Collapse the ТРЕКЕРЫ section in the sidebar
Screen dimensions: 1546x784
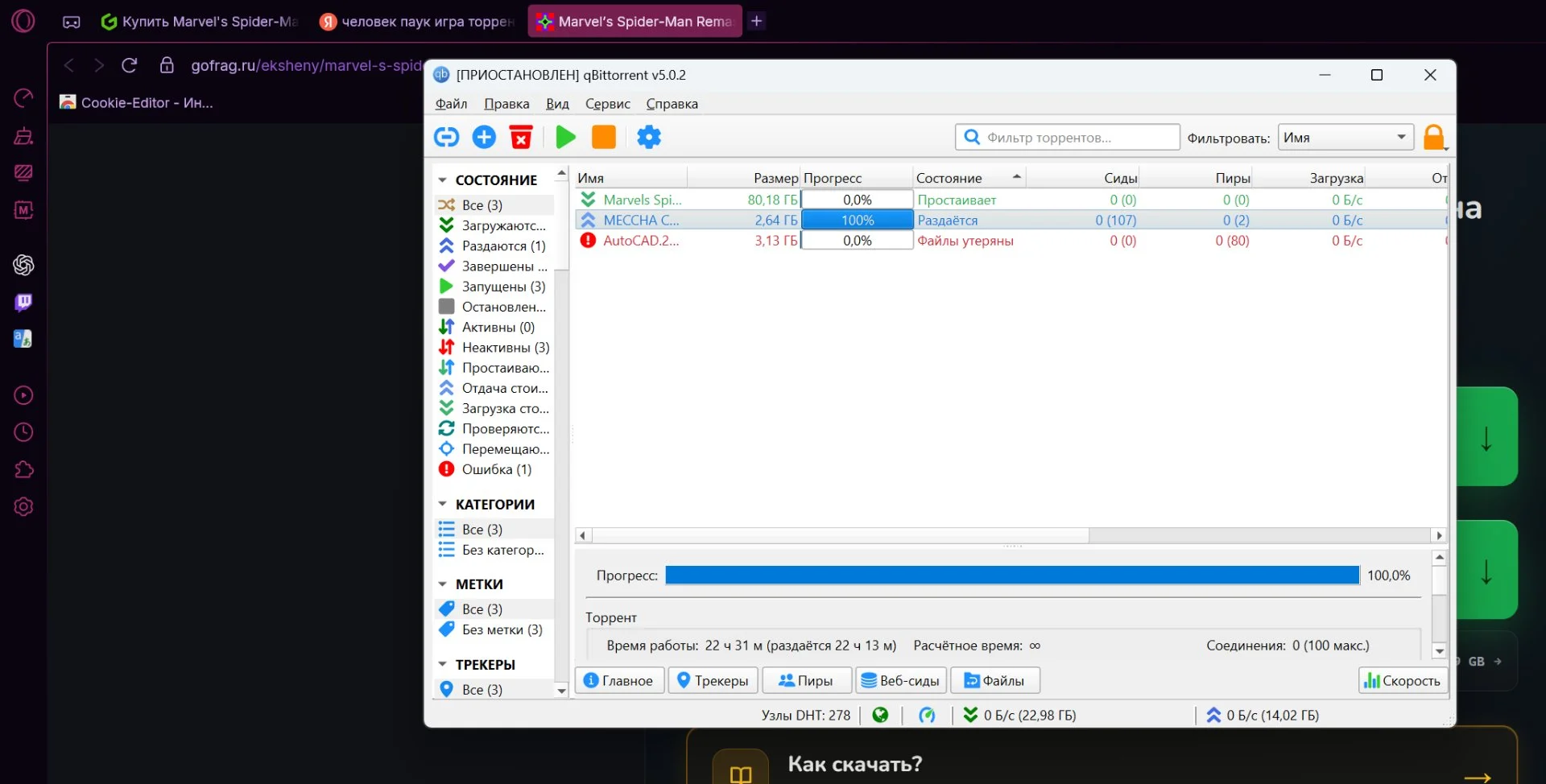(442, 665)
